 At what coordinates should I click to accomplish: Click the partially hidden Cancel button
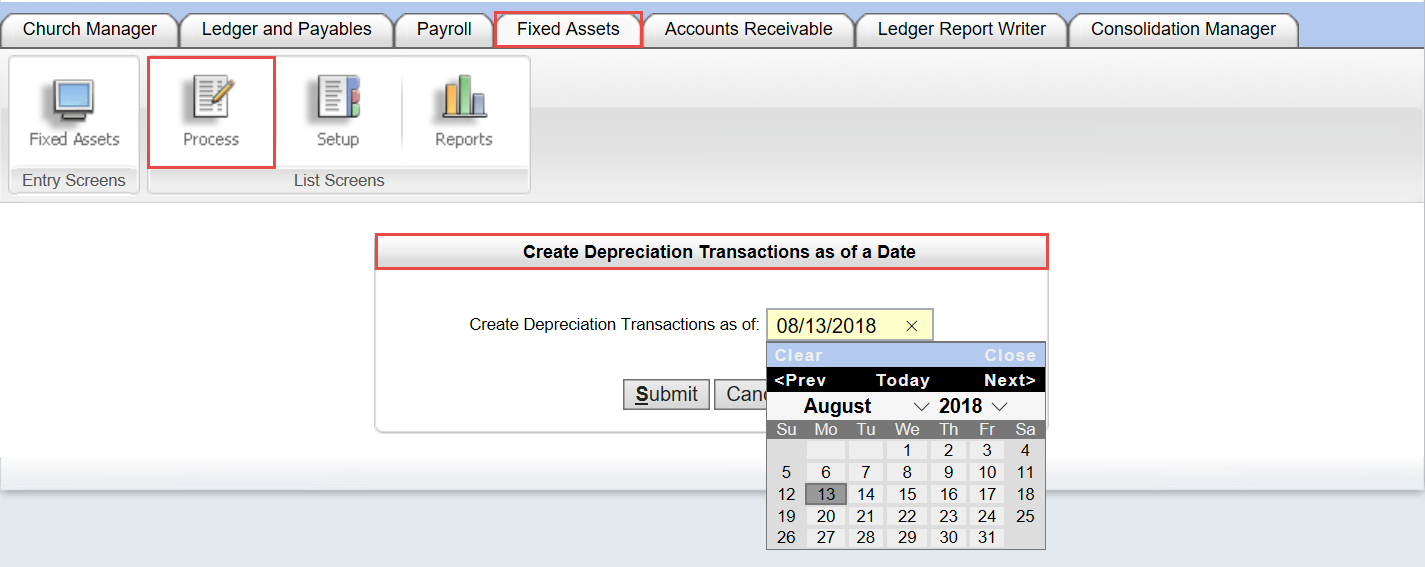[x=740, y=394]
